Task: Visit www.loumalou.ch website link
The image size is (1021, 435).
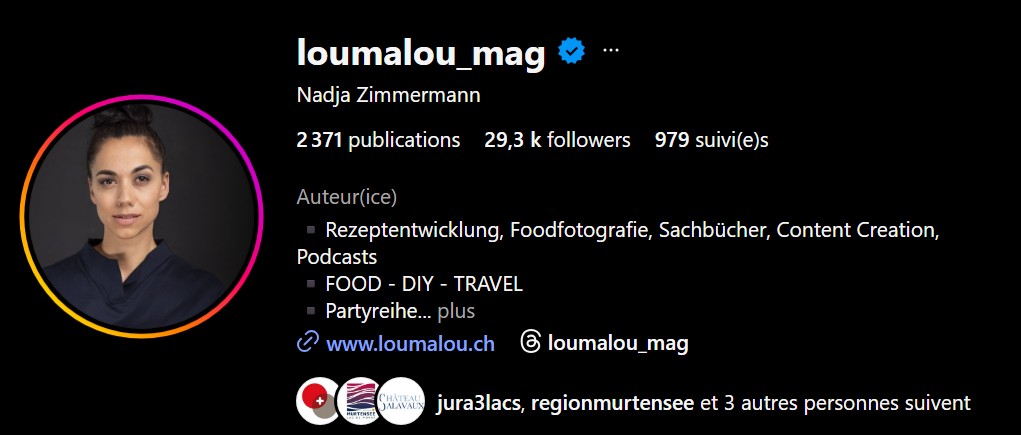Action: pyautogui.click(x=410, y=343)
